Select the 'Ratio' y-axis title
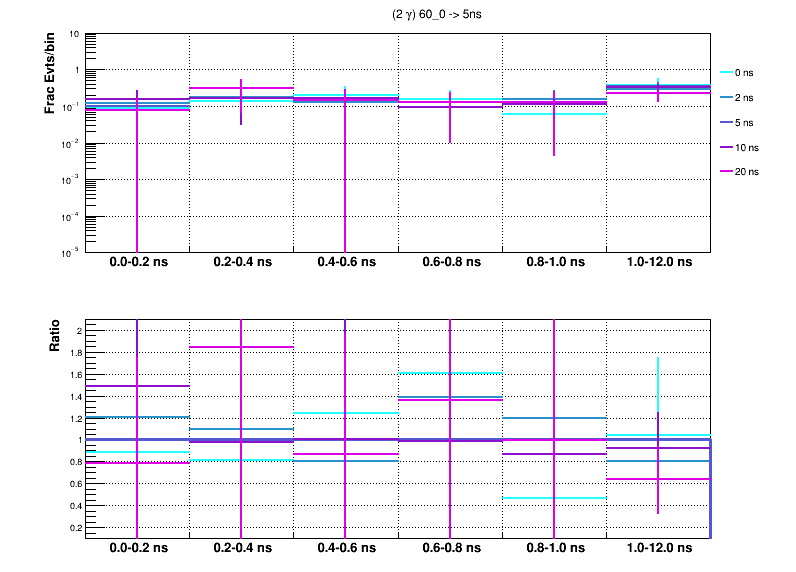Screen dimensions: 796x572 (x=56, y=337)
